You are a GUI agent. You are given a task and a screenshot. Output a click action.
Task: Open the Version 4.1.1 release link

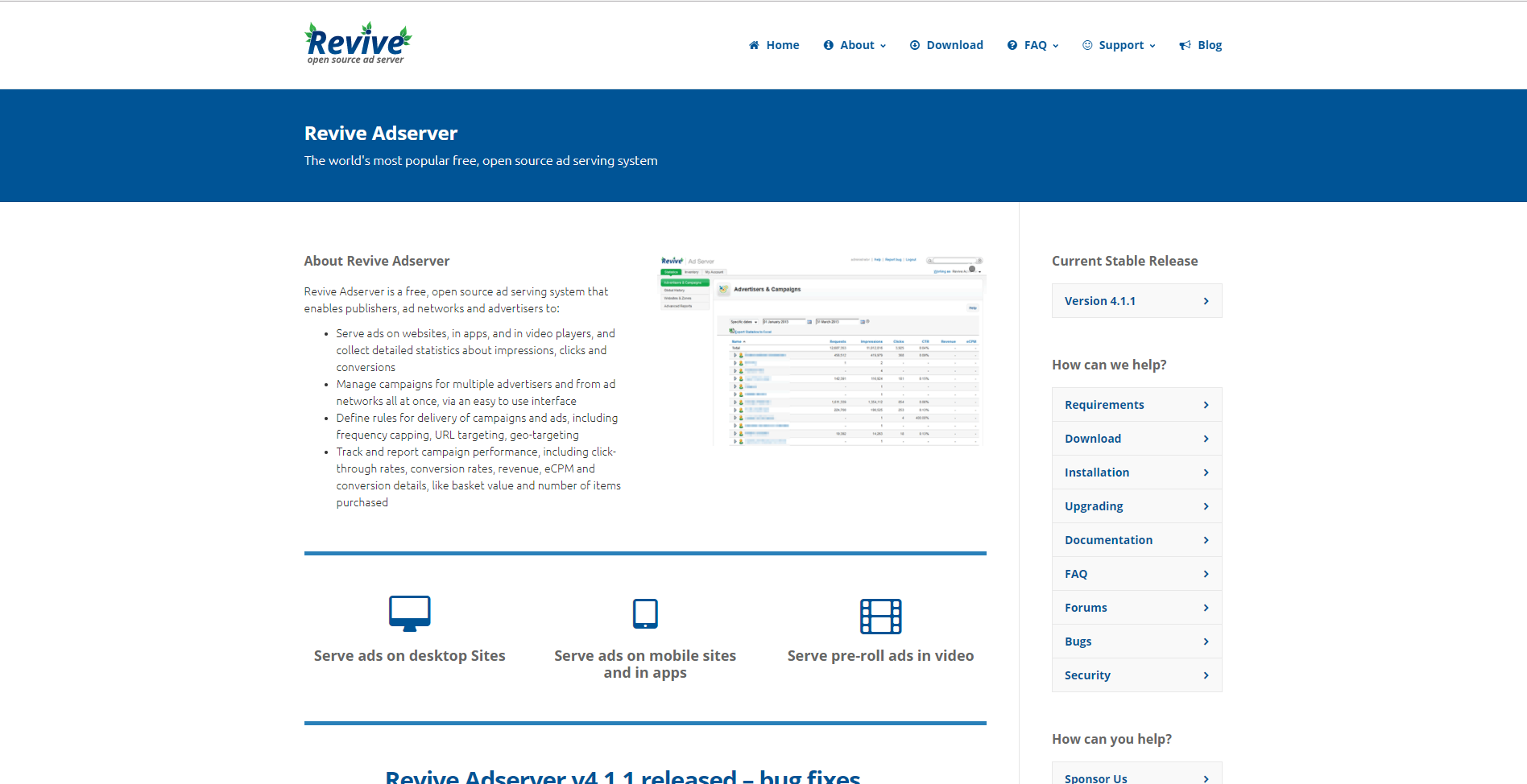(x=1136, y=301)
